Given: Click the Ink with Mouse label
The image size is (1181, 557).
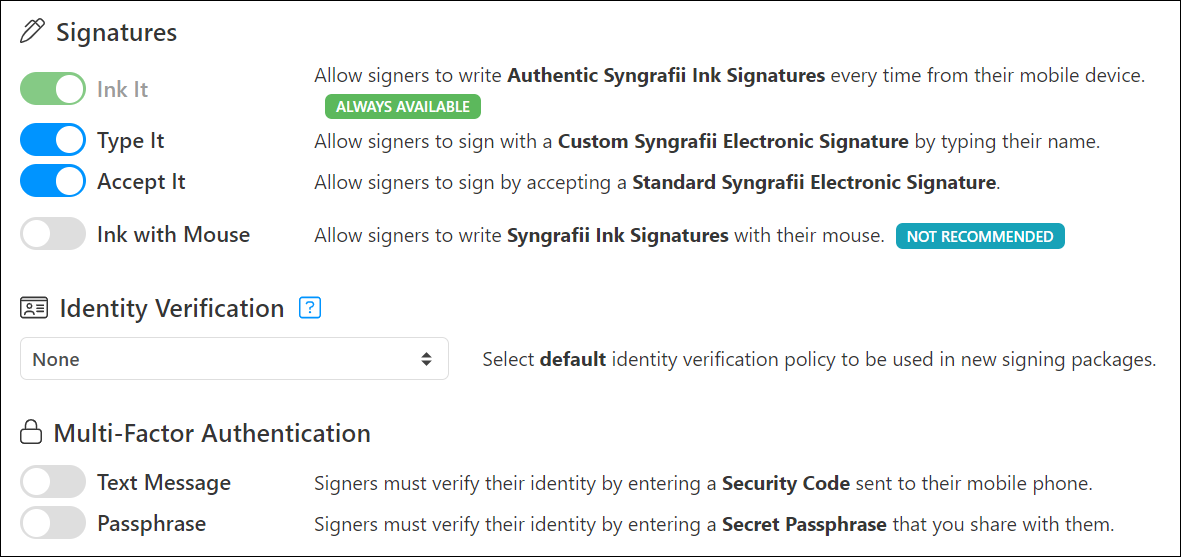Looking at the screenshot, I should click(173, 234).
